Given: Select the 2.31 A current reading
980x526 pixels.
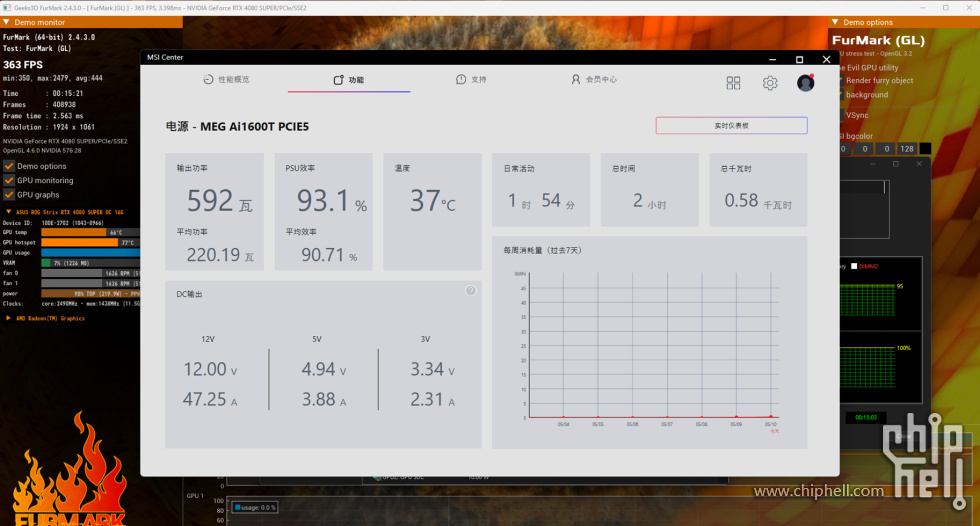Looking at the screenshot, I should [432, 399].
